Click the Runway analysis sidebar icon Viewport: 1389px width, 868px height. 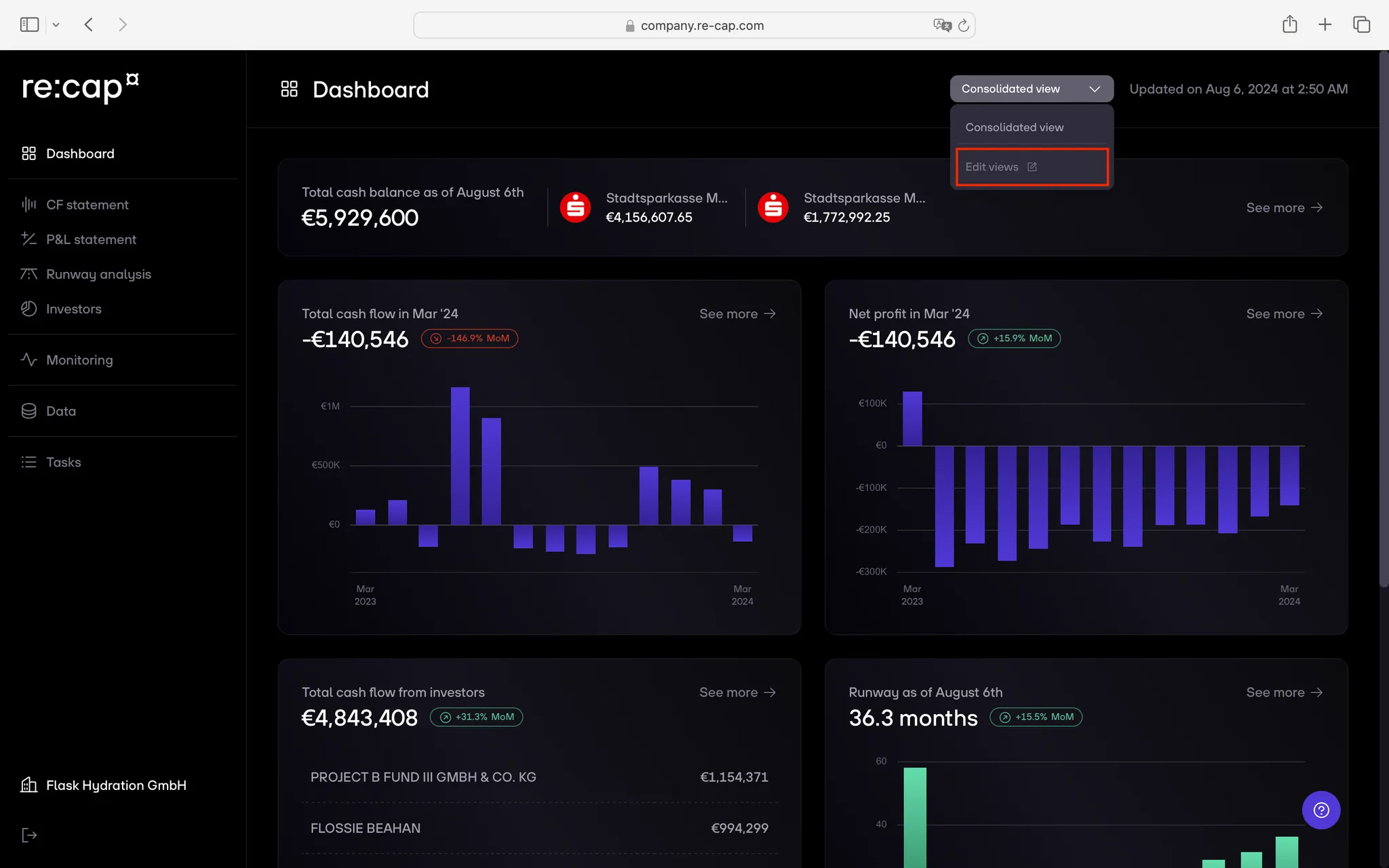pyautogui.click(x=28, y=273)
